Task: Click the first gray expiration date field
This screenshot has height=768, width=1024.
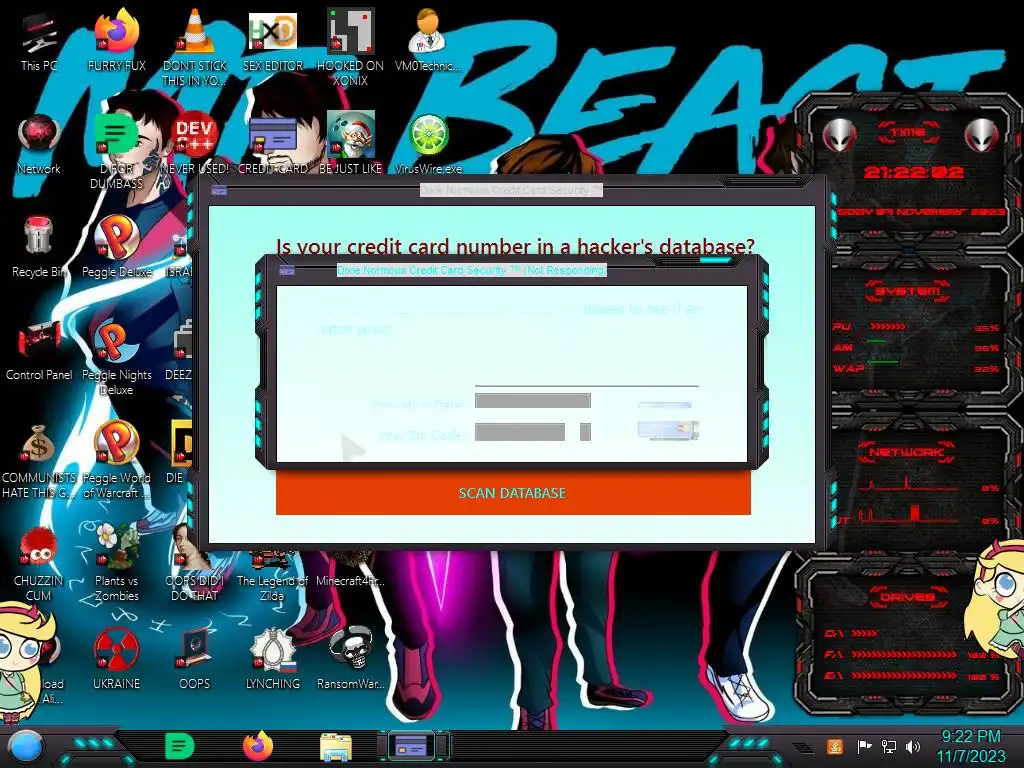Action: (x=533, y=400)
